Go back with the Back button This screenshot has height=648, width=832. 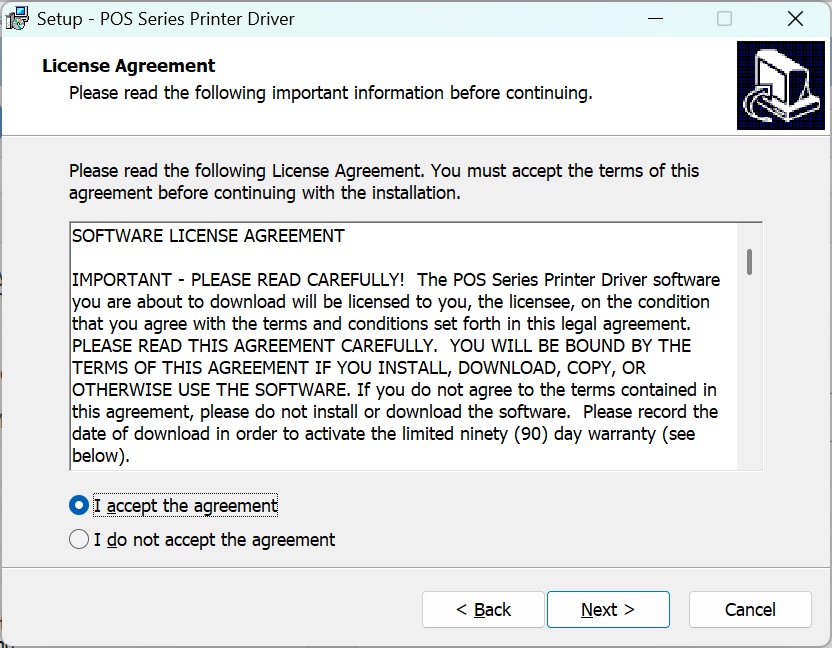coord(483,610)
